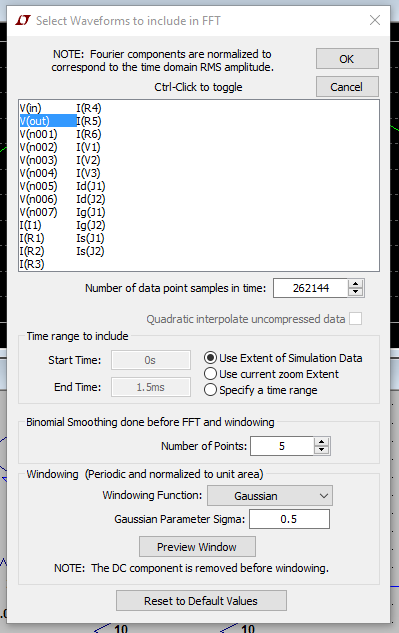Click the Gaussian Parameter Sigma field

pos(289,519)
